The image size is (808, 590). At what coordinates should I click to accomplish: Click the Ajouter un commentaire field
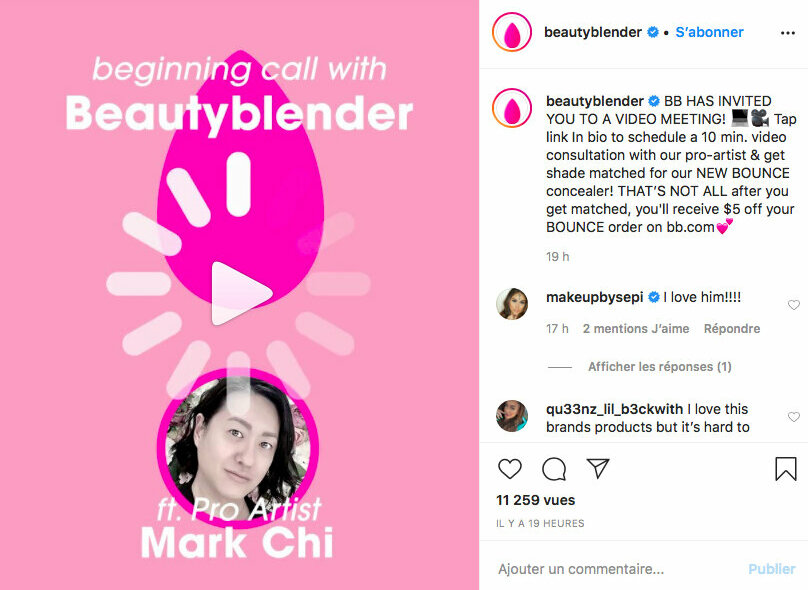618,569
